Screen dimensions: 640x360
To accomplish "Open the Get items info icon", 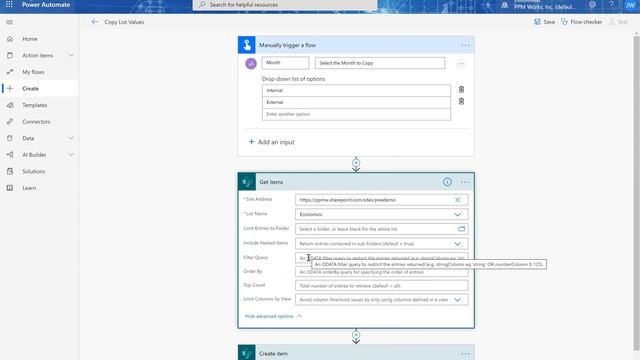I will pos(447,182).
